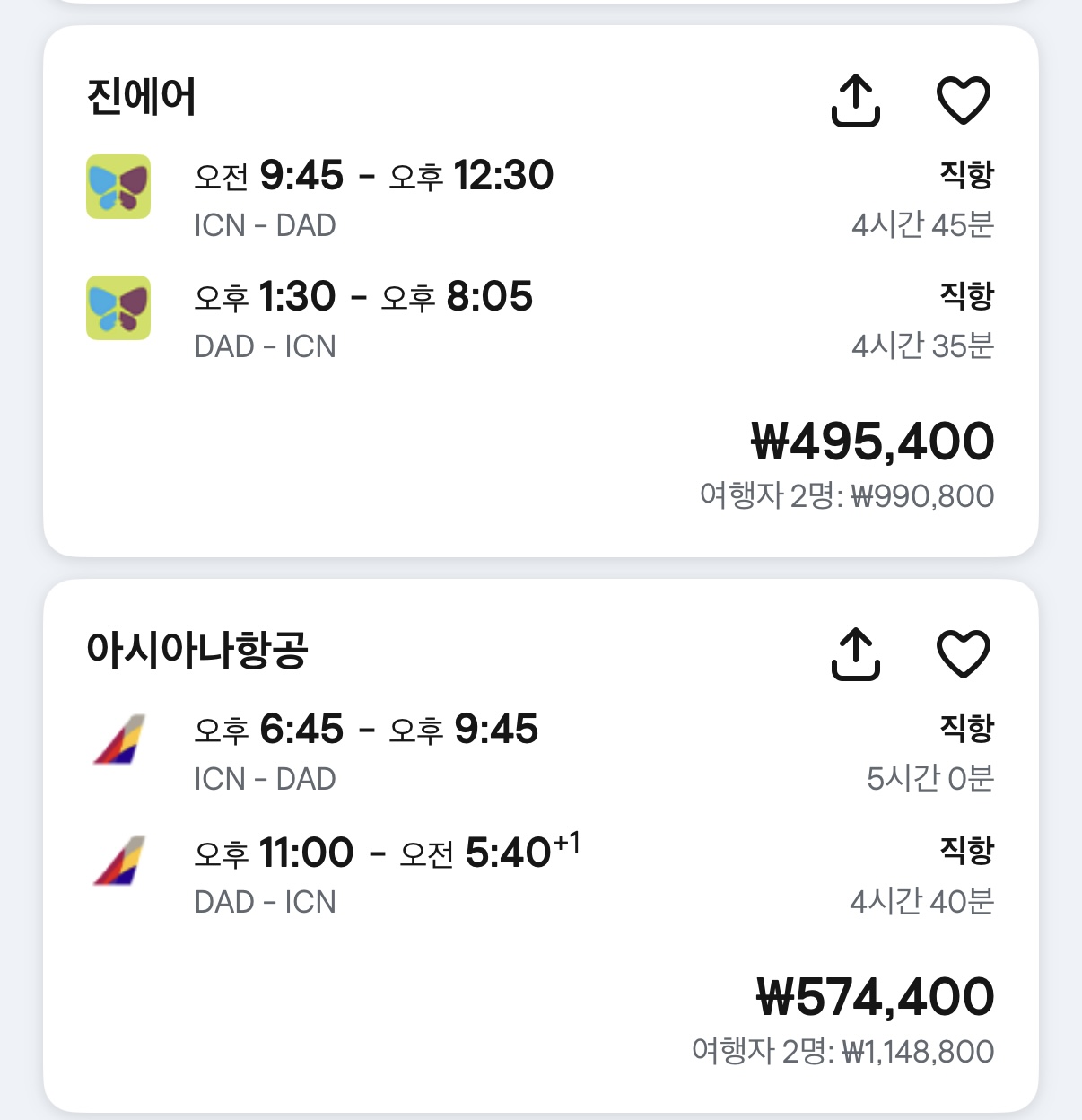Select 오후 11:00 - 오전 5:40 return leg
This screenshot has height=1120, width=1082.
[386, 852]
